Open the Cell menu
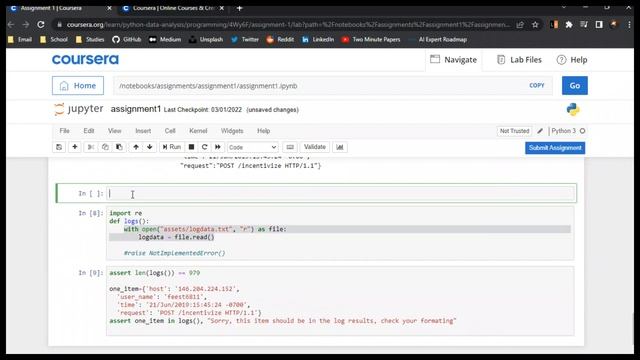This screenshot has width=640, height=360. (x=170, y=131)
